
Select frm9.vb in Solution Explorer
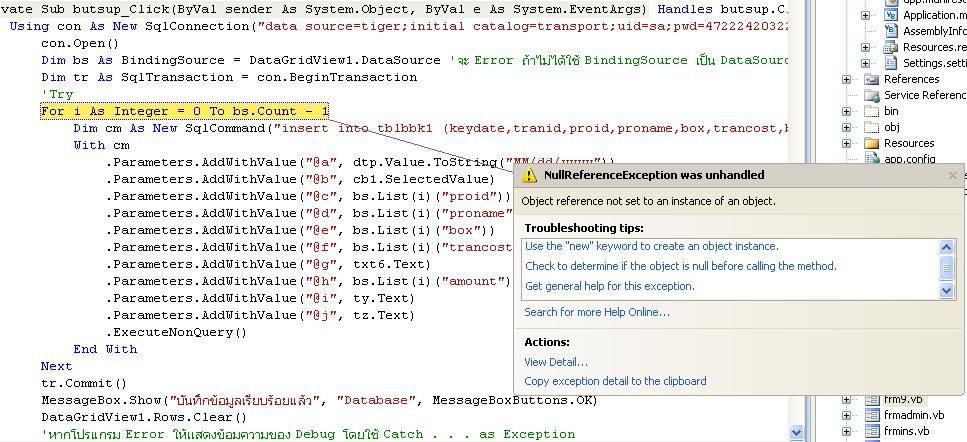click(903, 399)
